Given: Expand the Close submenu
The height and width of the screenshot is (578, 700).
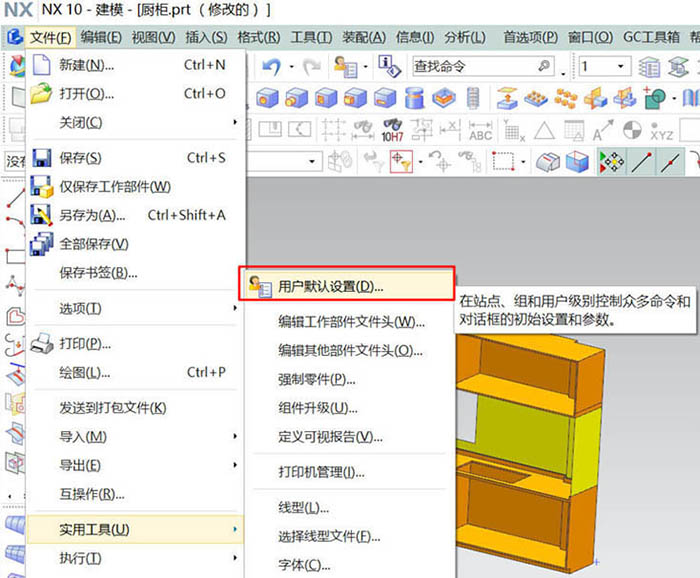Looking at the screenshot, I should click(x=135, y=122).
